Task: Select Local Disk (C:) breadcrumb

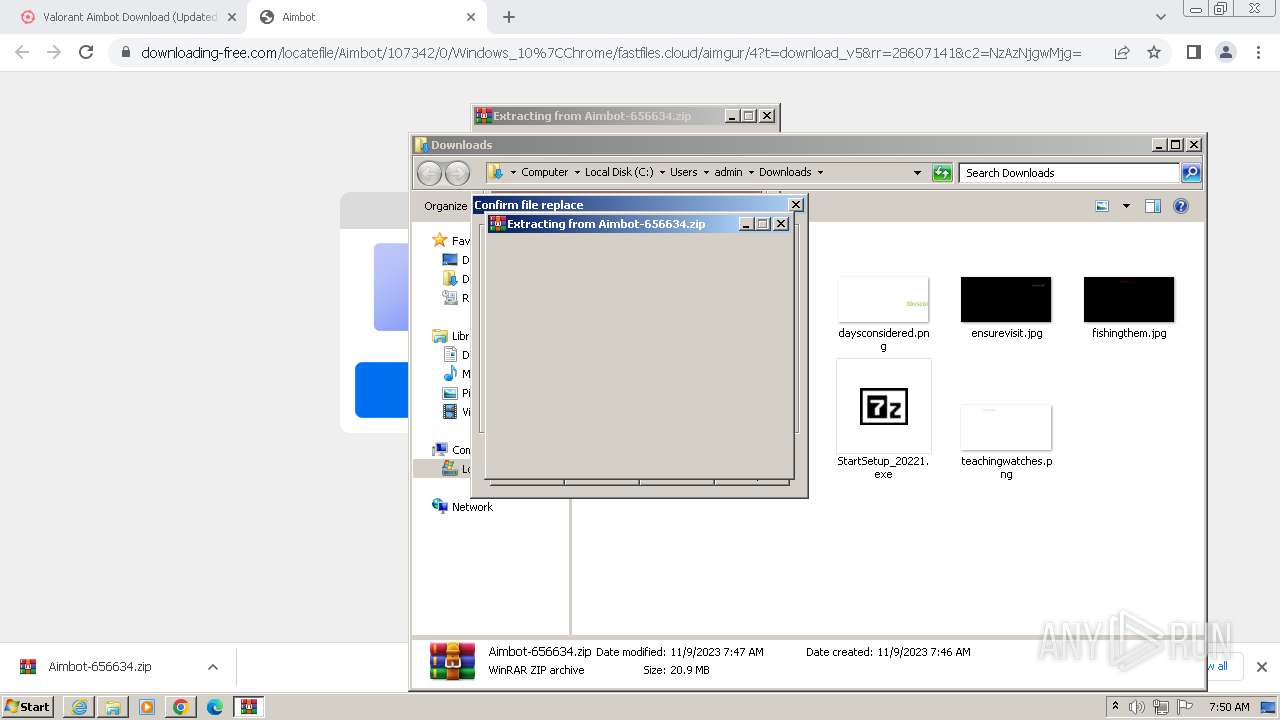Action: point(619,172)
